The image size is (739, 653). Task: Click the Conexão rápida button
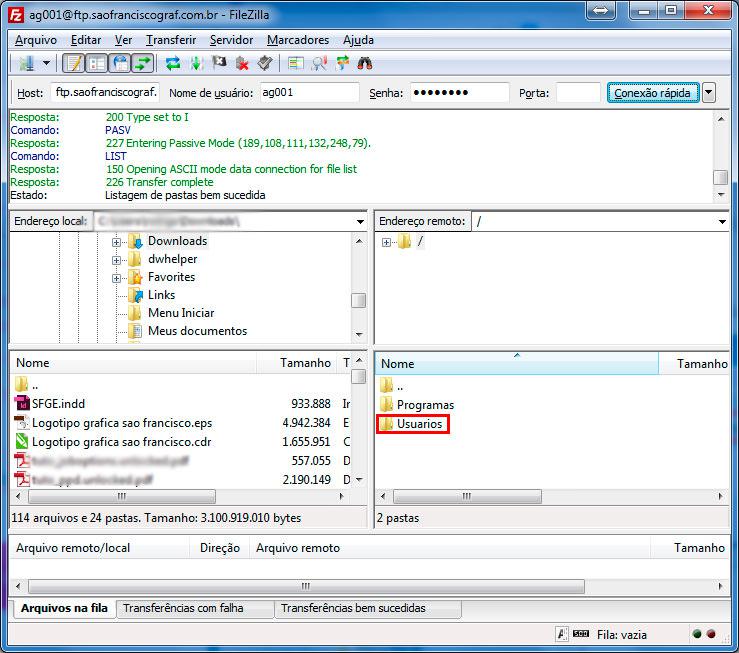tap(653, 93)
